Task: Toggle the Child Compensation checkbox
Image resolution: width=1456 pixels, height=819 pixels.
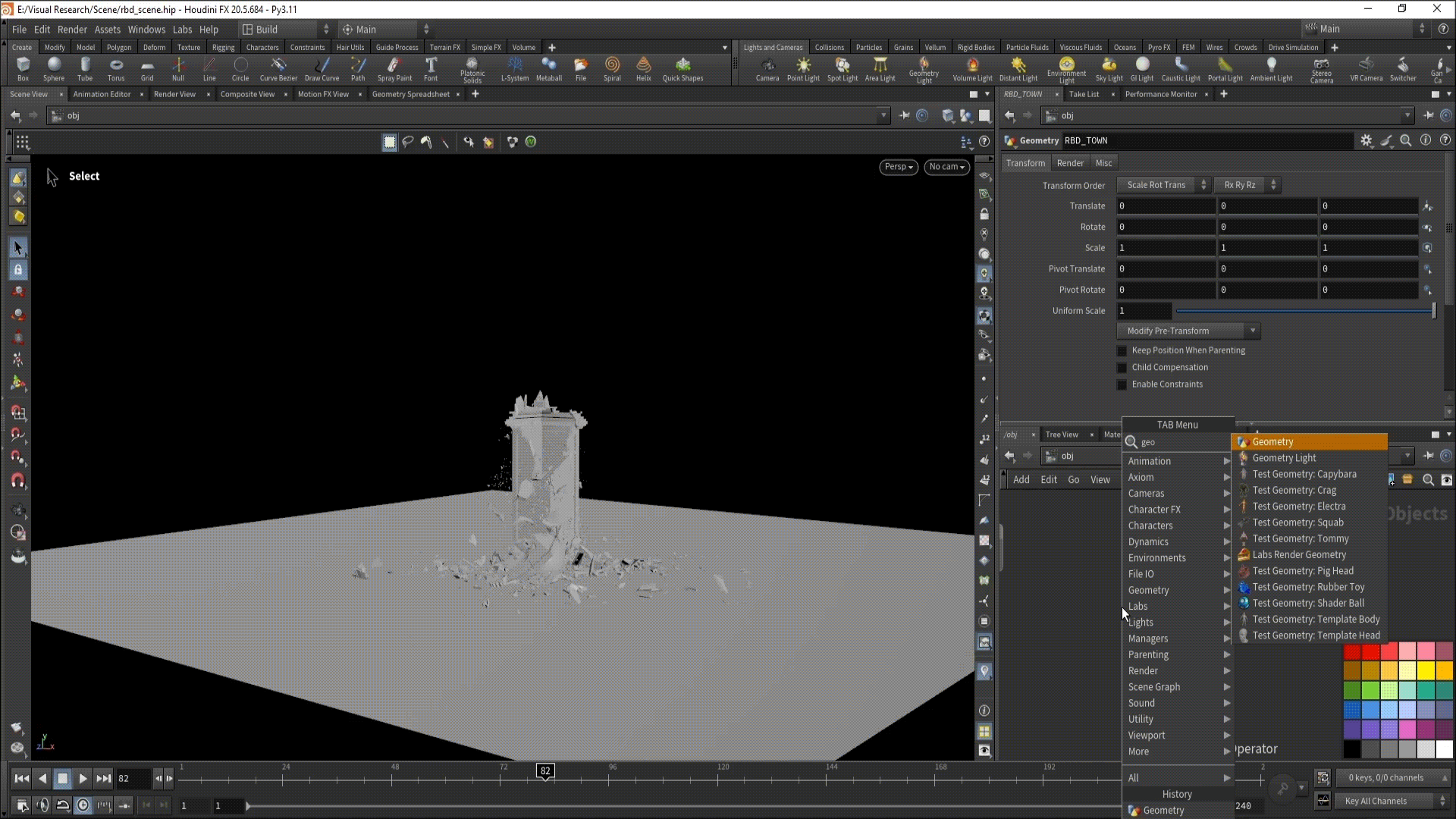Action: tap(1122, 368)
